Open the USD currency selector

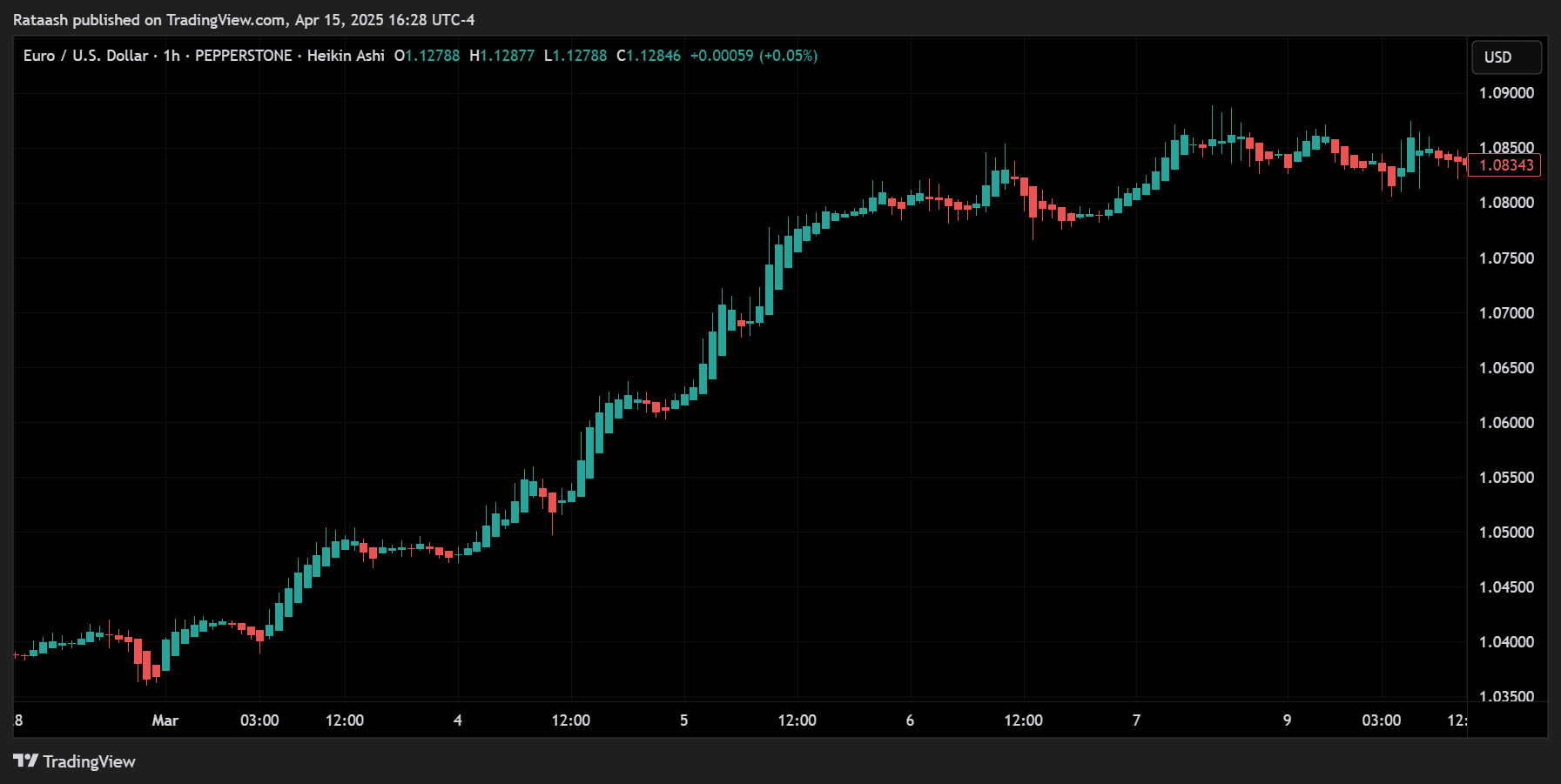pyautogui.click(x=1506, y=56)
